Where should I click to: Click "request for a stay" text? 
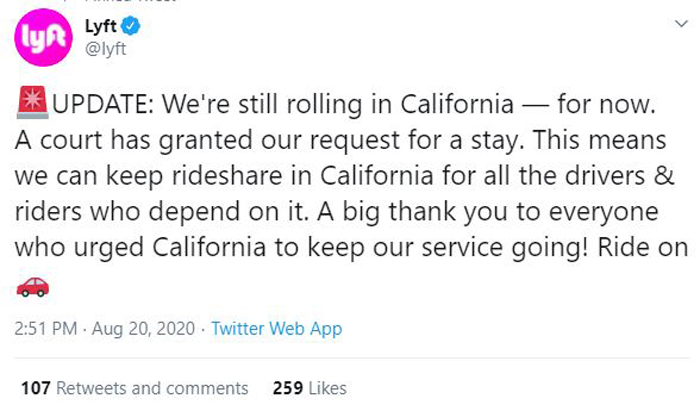[415, 141]
